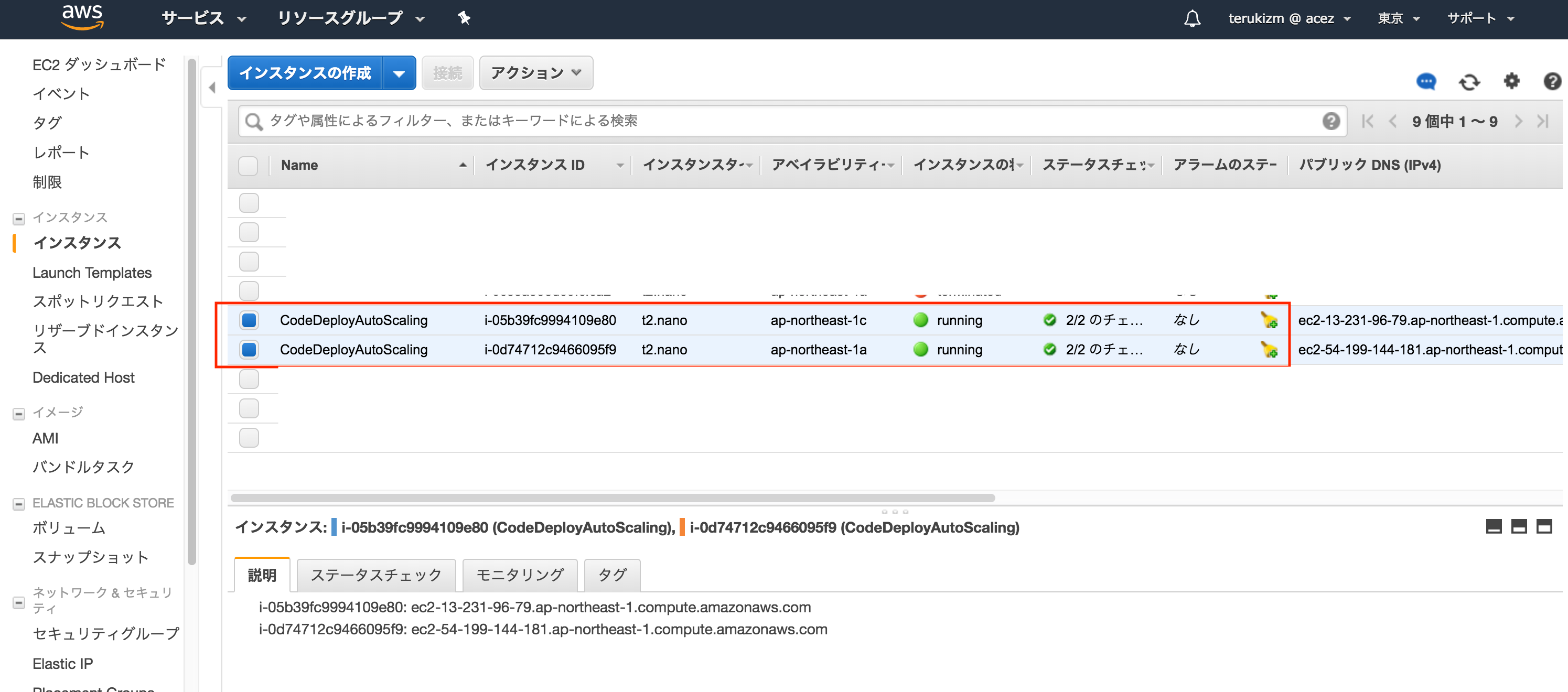Collapse the ネットワーク & セキュリティ section
Image resolution: width=1568 pixels, height=692 pixels.
(19, 602)
